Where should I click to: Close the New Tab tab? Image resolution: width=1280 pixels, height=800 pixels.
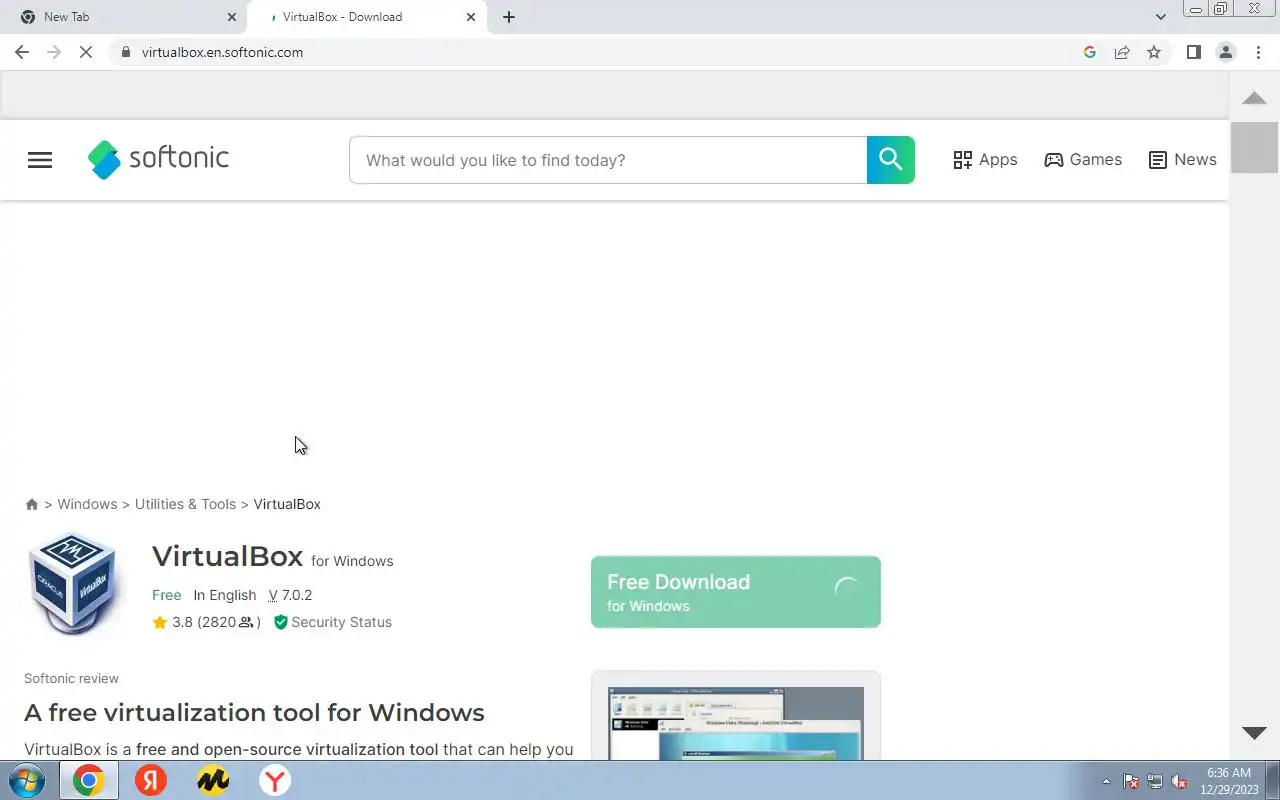[232, 17]
